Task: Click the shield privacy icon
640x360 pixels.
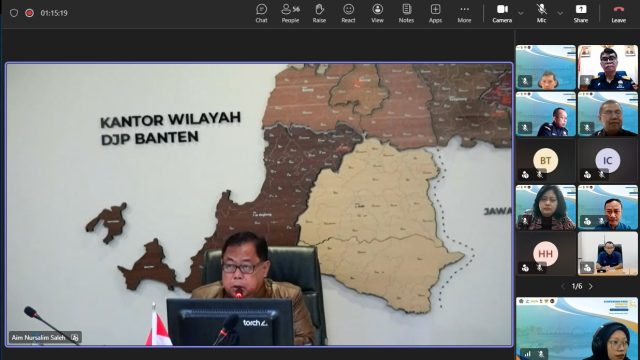Action: click(x=14, y=13)
